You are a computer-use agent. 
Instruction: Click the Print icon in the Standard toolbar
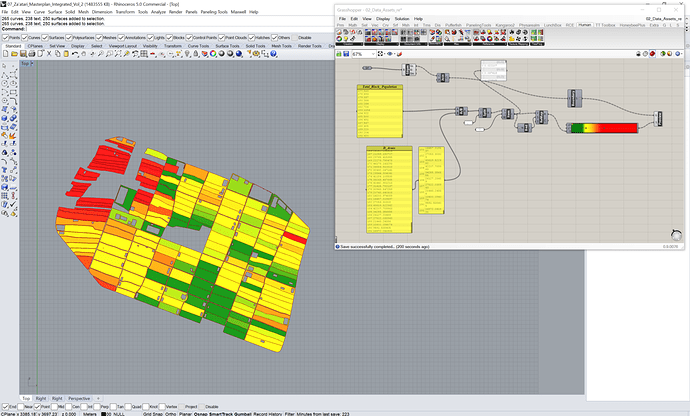click(x=32, y=54)
